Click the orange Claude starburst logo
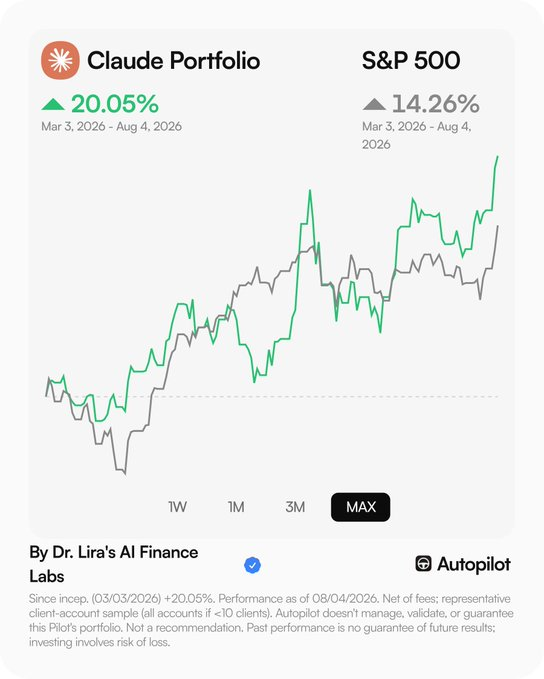 click(60, 60)
